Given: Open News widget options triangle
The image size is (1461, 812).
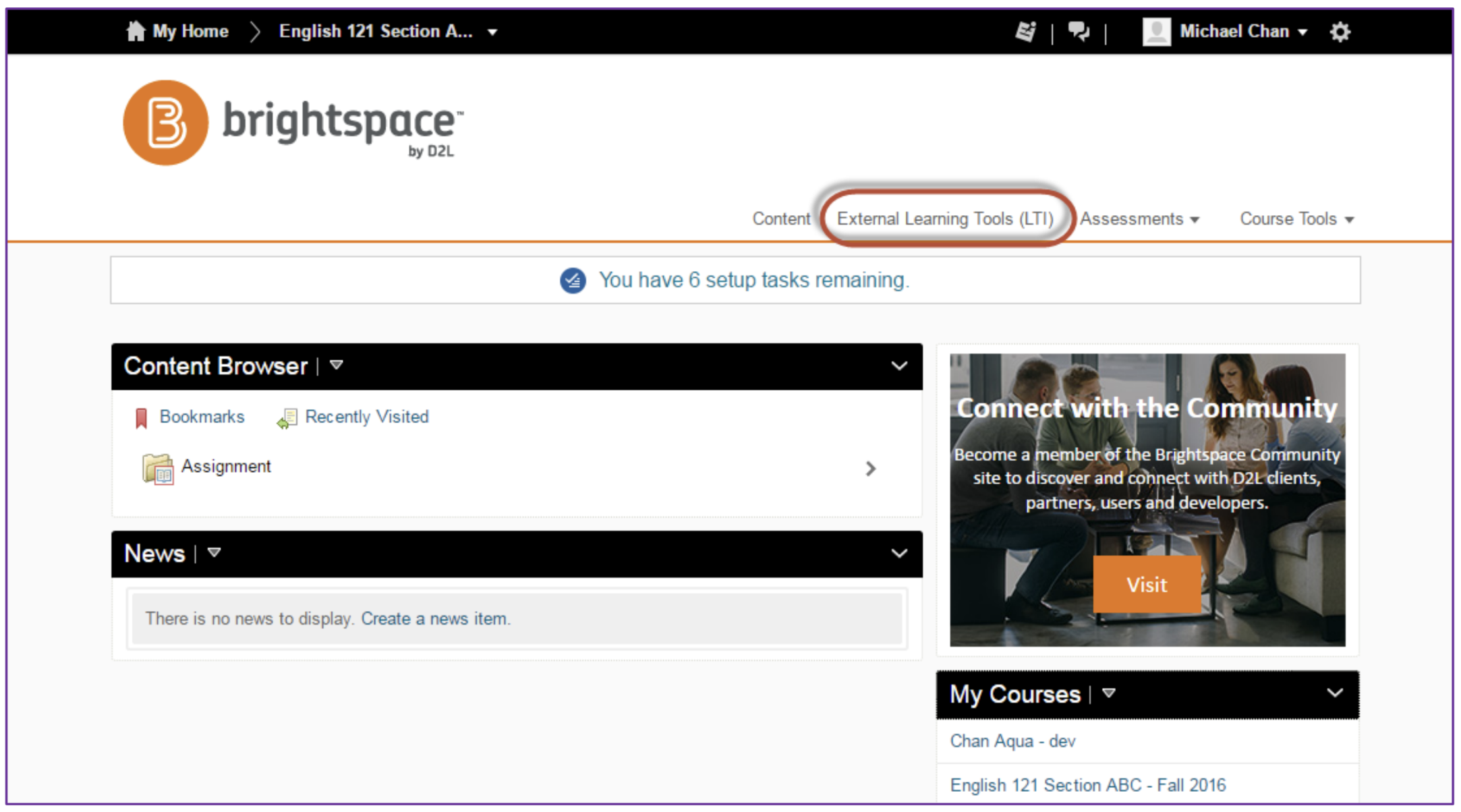Looking at the screenshot, I should point(214,553).
